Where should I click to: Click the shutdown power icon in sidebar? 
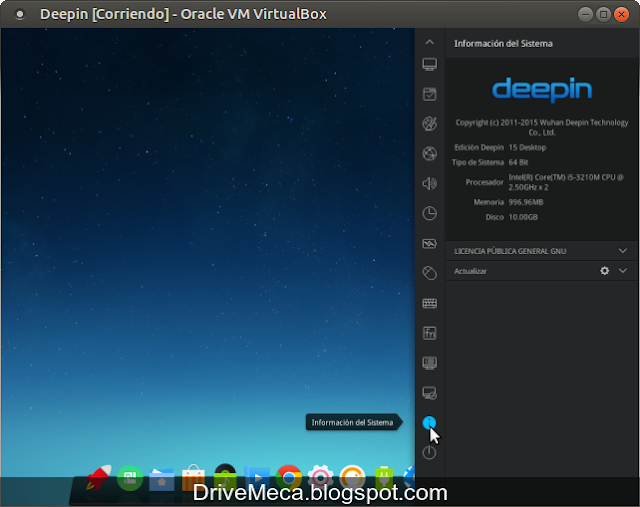pyautogui.click(x=429, y=452)
